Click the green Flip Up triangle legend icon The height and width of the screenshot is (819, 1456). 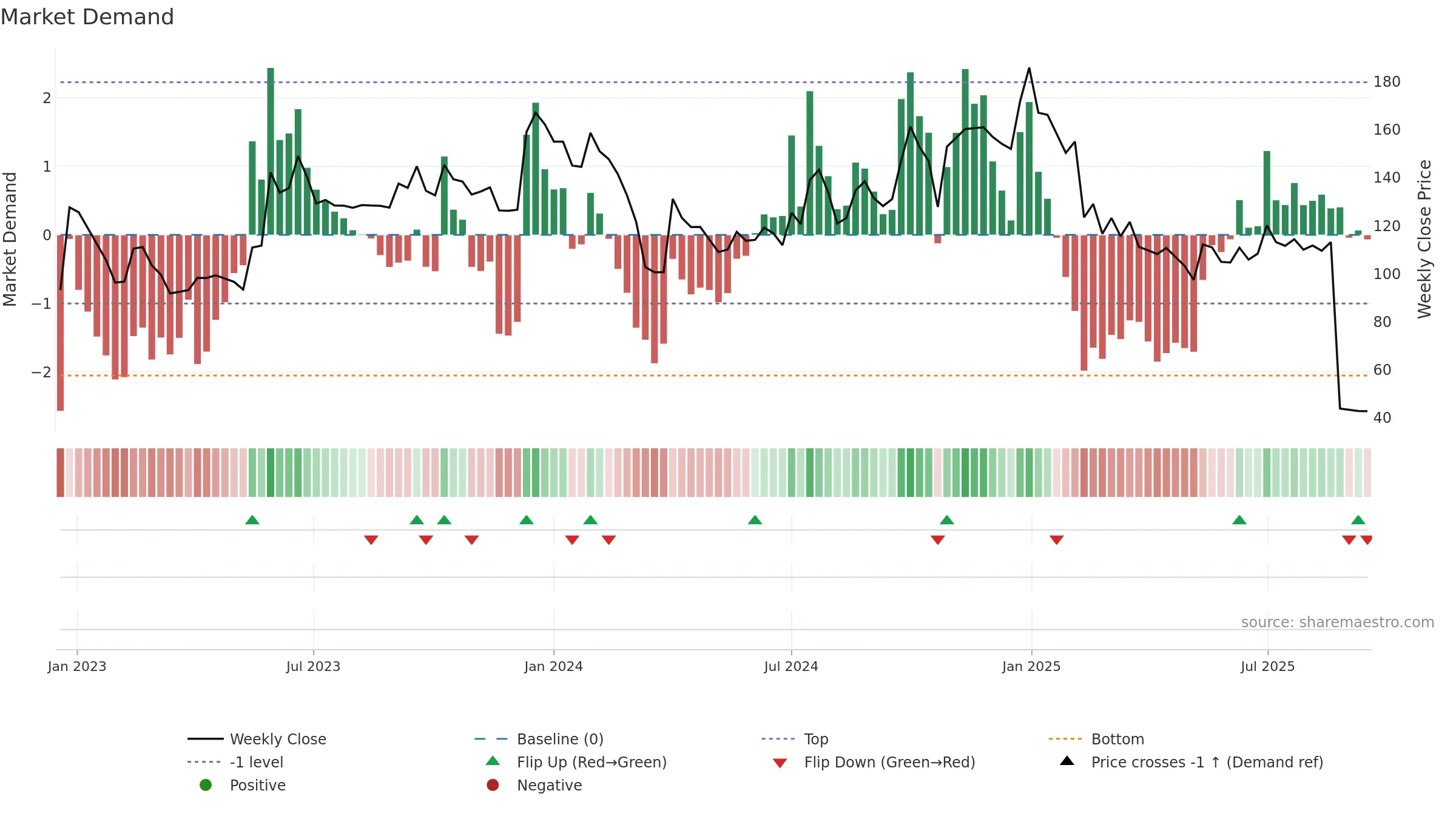point(493,761)
